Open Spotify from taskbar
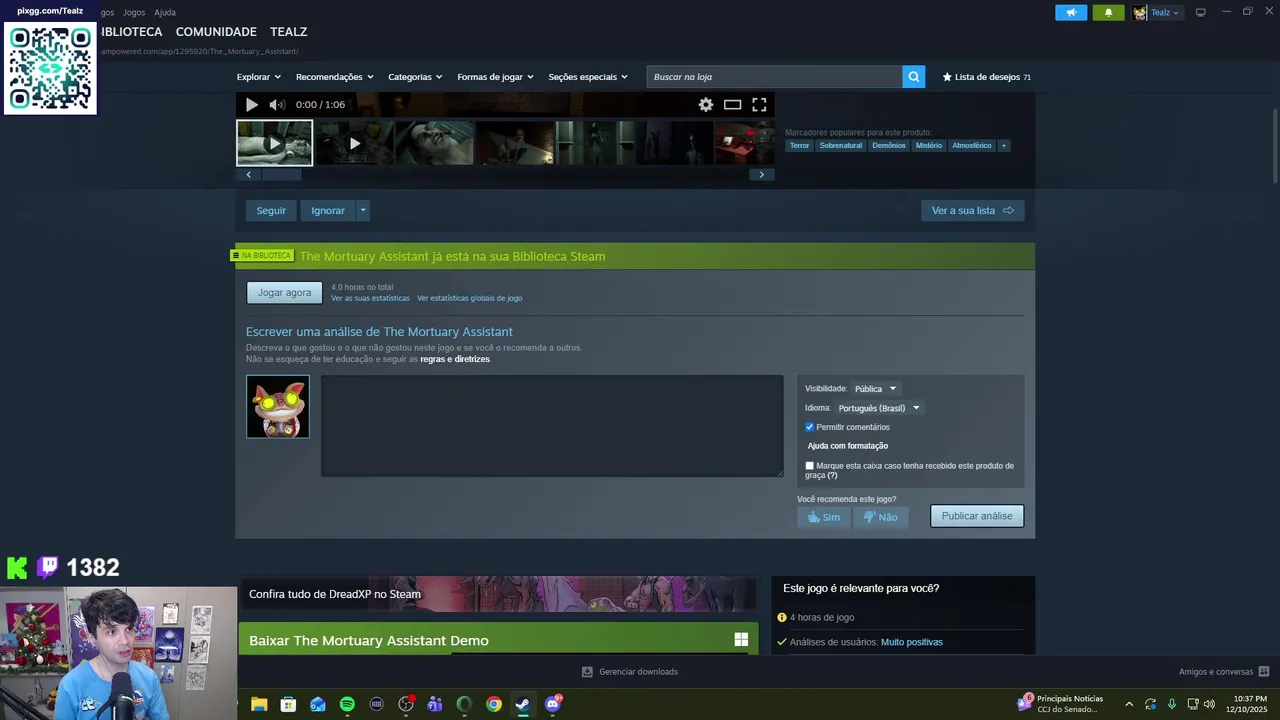This screenshot has width=1280, height=720. coord(347,704)
